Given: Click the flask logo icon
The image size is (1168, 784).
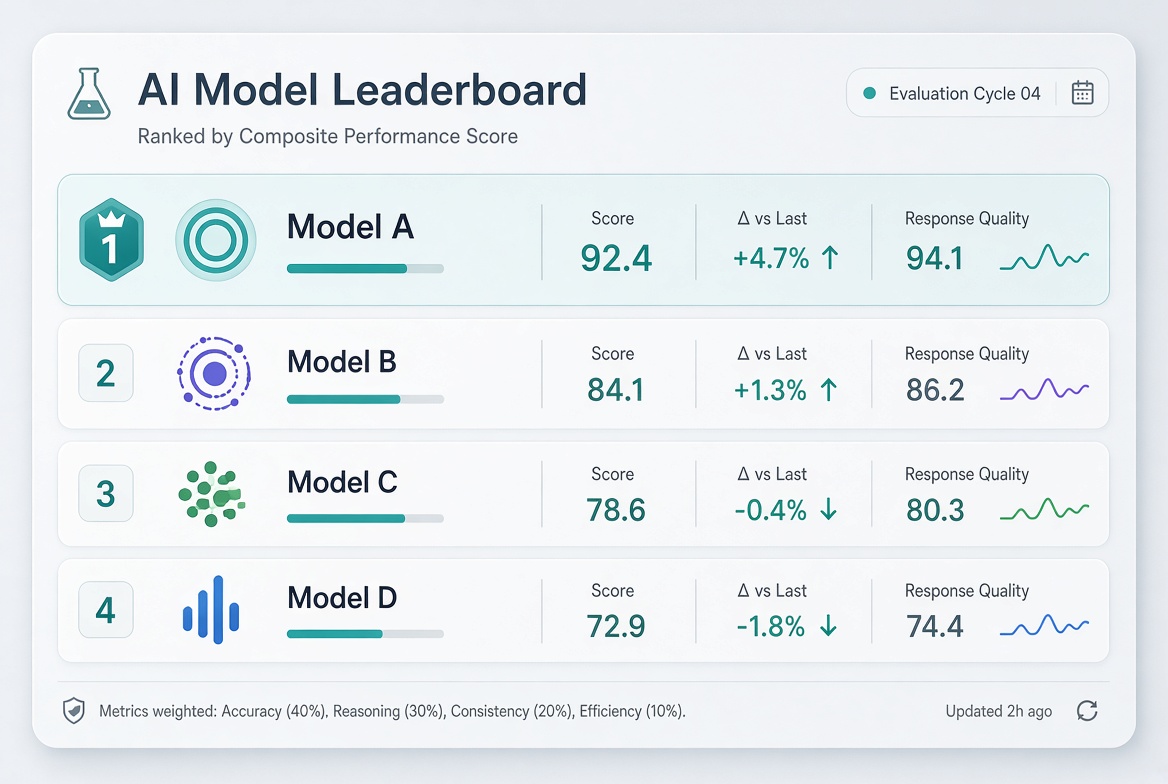Looking at the screenshot, I should tap(89, 94).
